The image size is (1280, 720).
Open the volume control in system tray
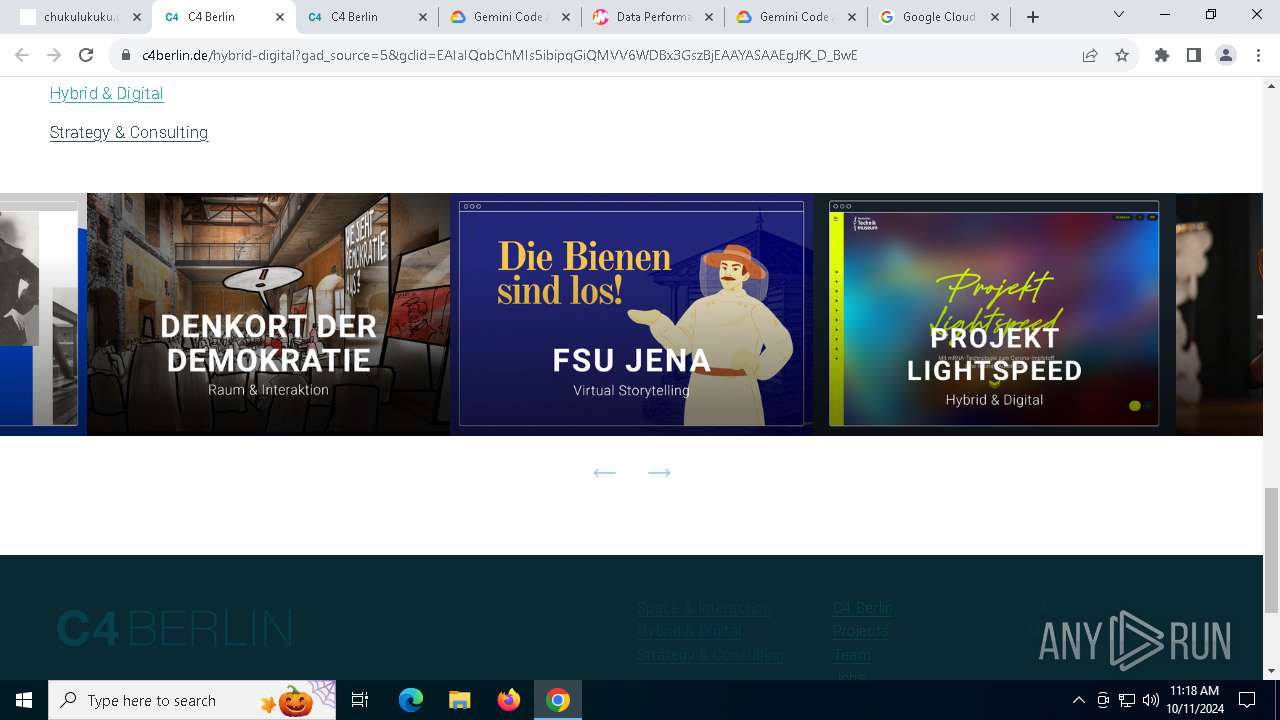[x=1151, y=700]
